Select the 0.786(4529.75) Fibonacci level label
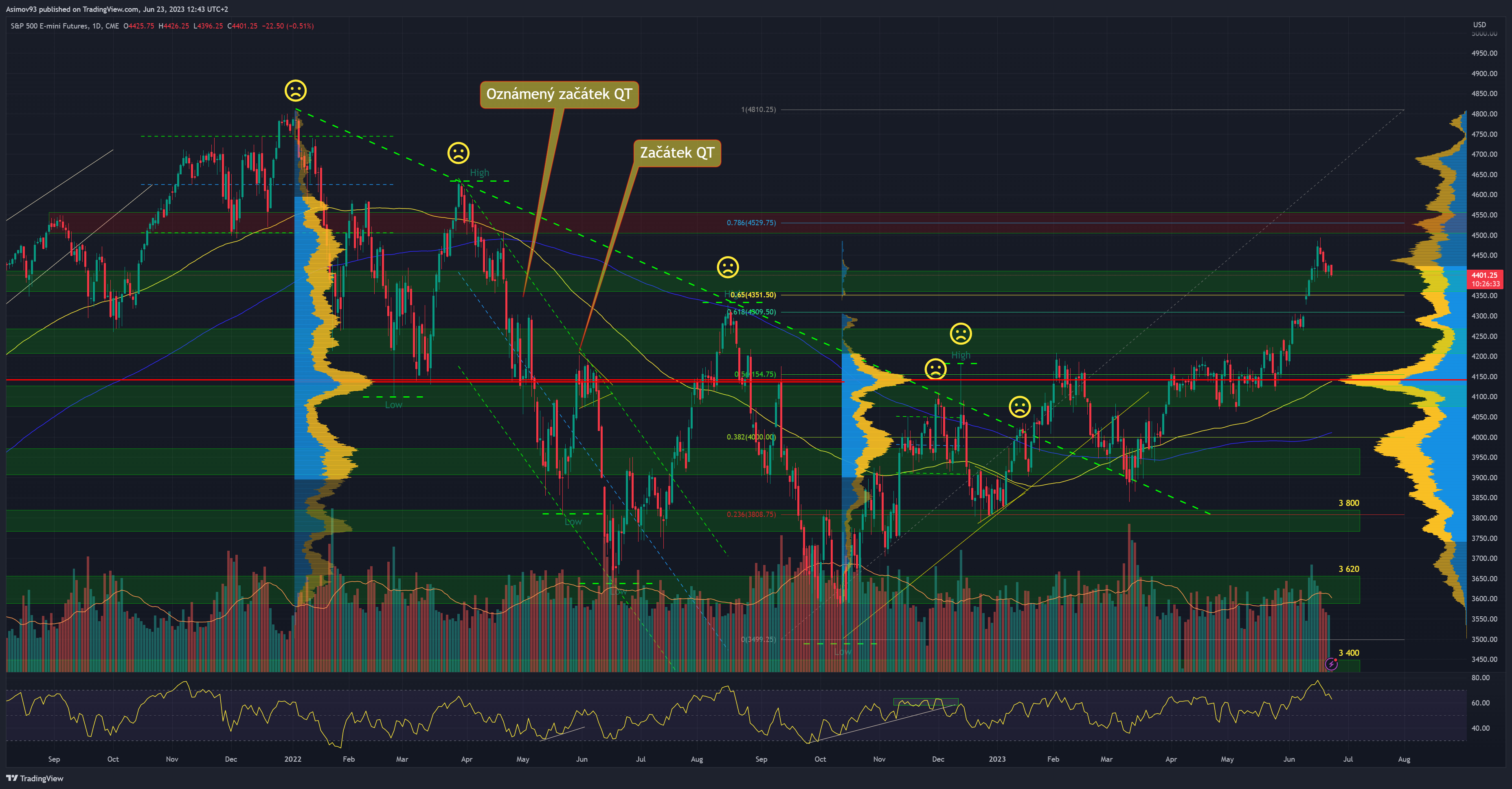The width and height of the screenshot is (1512, 789). (x=751, y=222)
